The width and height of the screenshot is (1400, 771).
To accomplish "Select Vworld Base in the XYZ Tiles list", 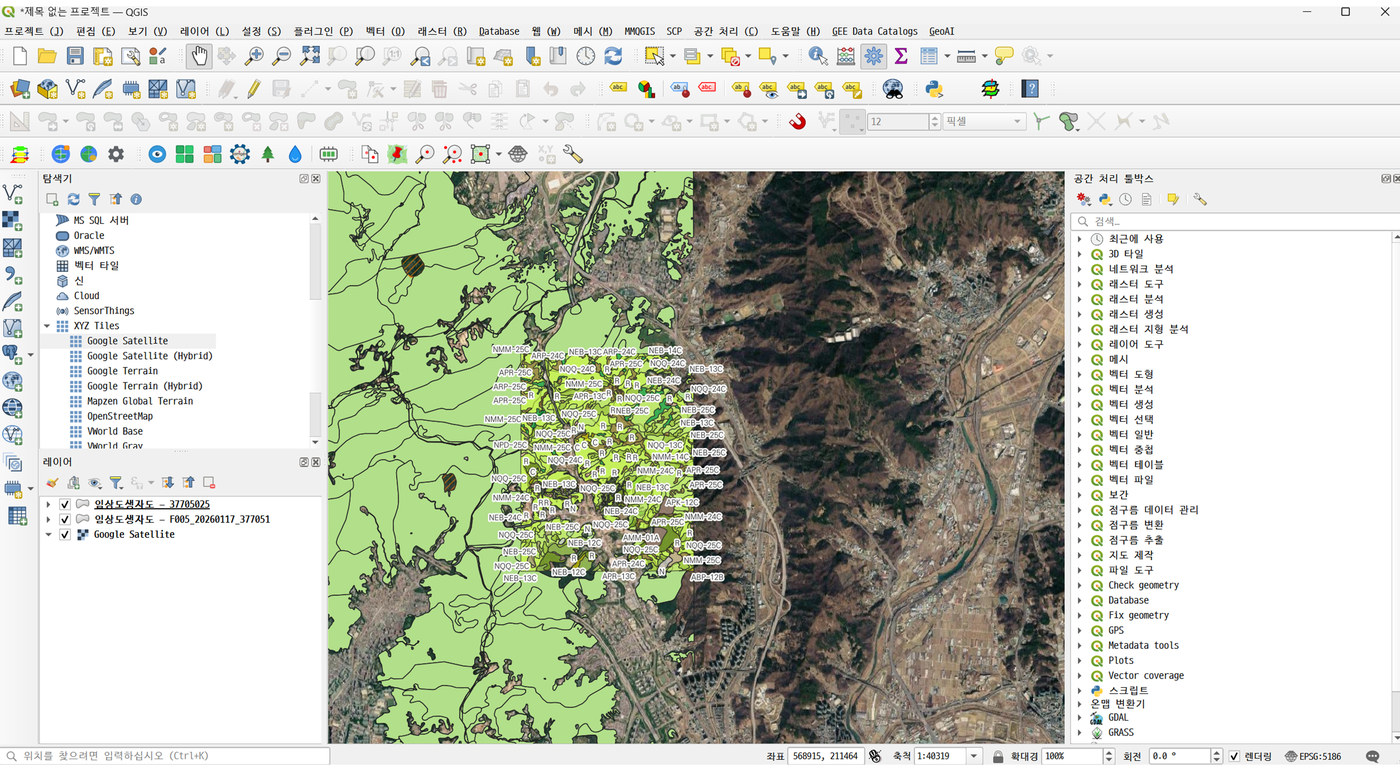I will point(114,431).
